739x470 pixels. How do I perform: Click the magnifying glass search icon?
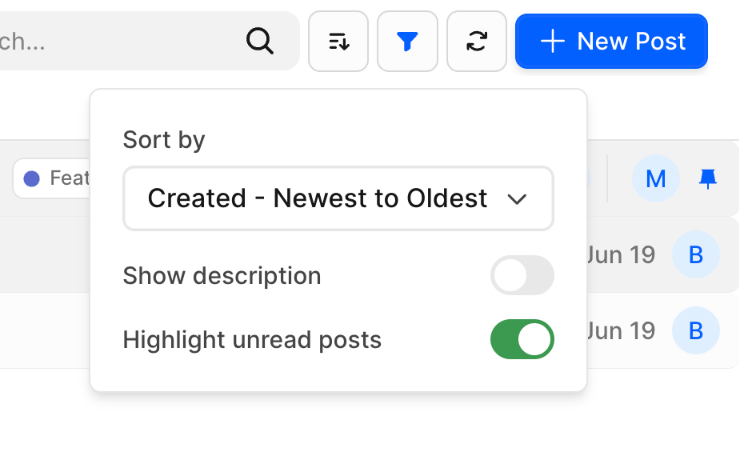click(259, 41)
